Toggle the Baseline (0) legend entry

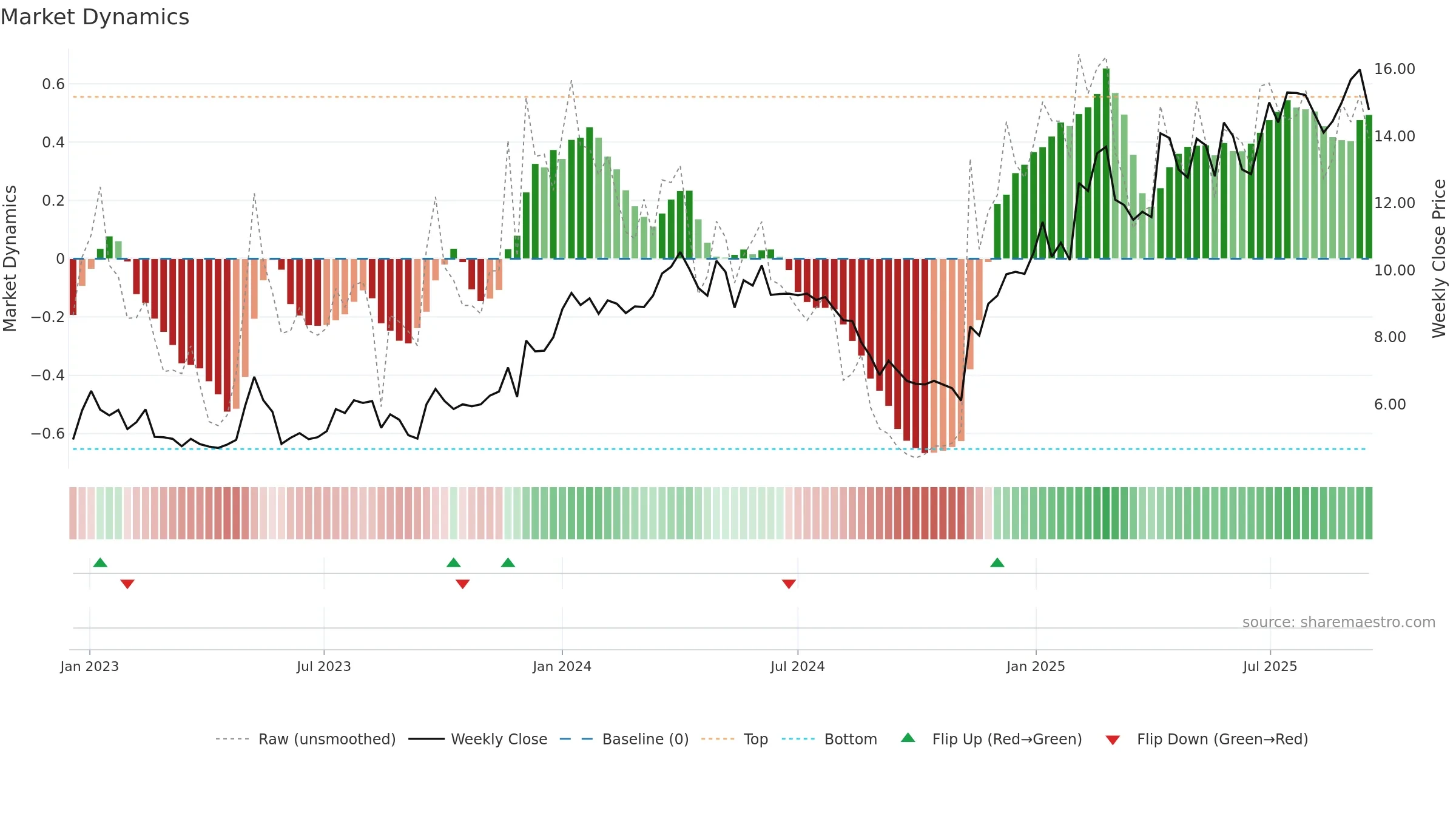coord(624,739)
